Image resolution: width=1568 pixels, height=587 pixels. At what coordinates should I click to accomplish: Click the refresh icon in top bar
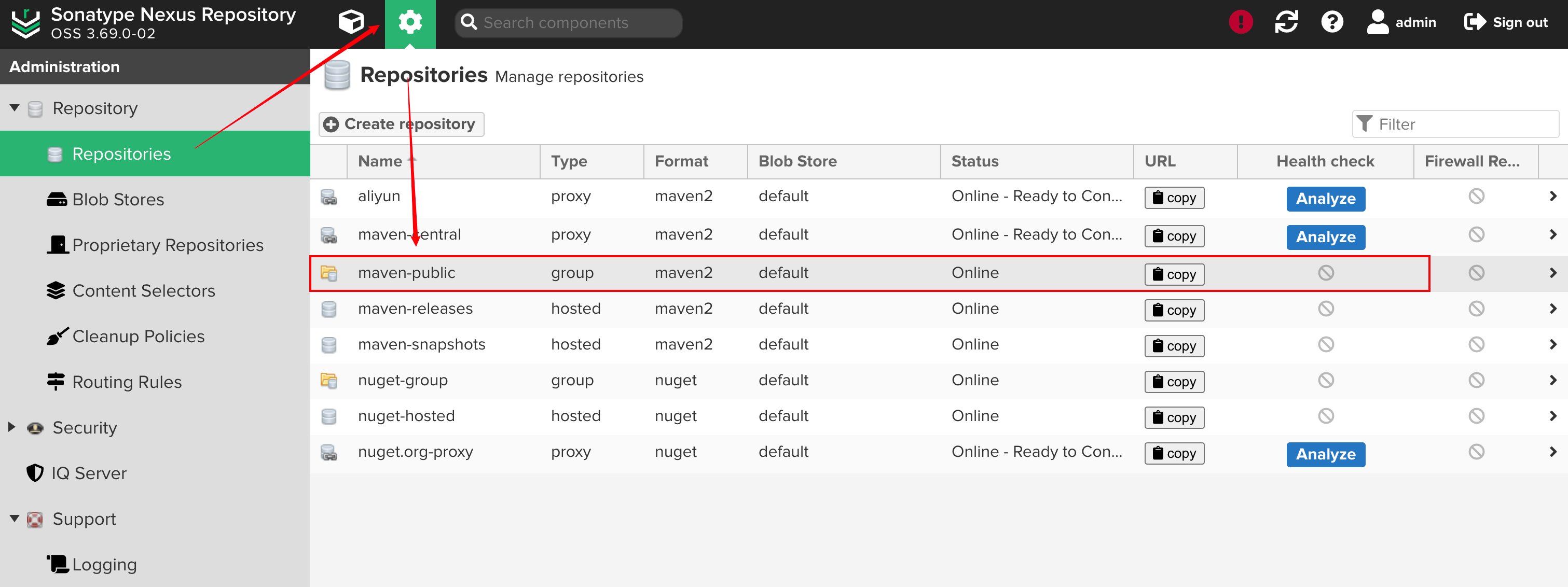point(1286,22)
